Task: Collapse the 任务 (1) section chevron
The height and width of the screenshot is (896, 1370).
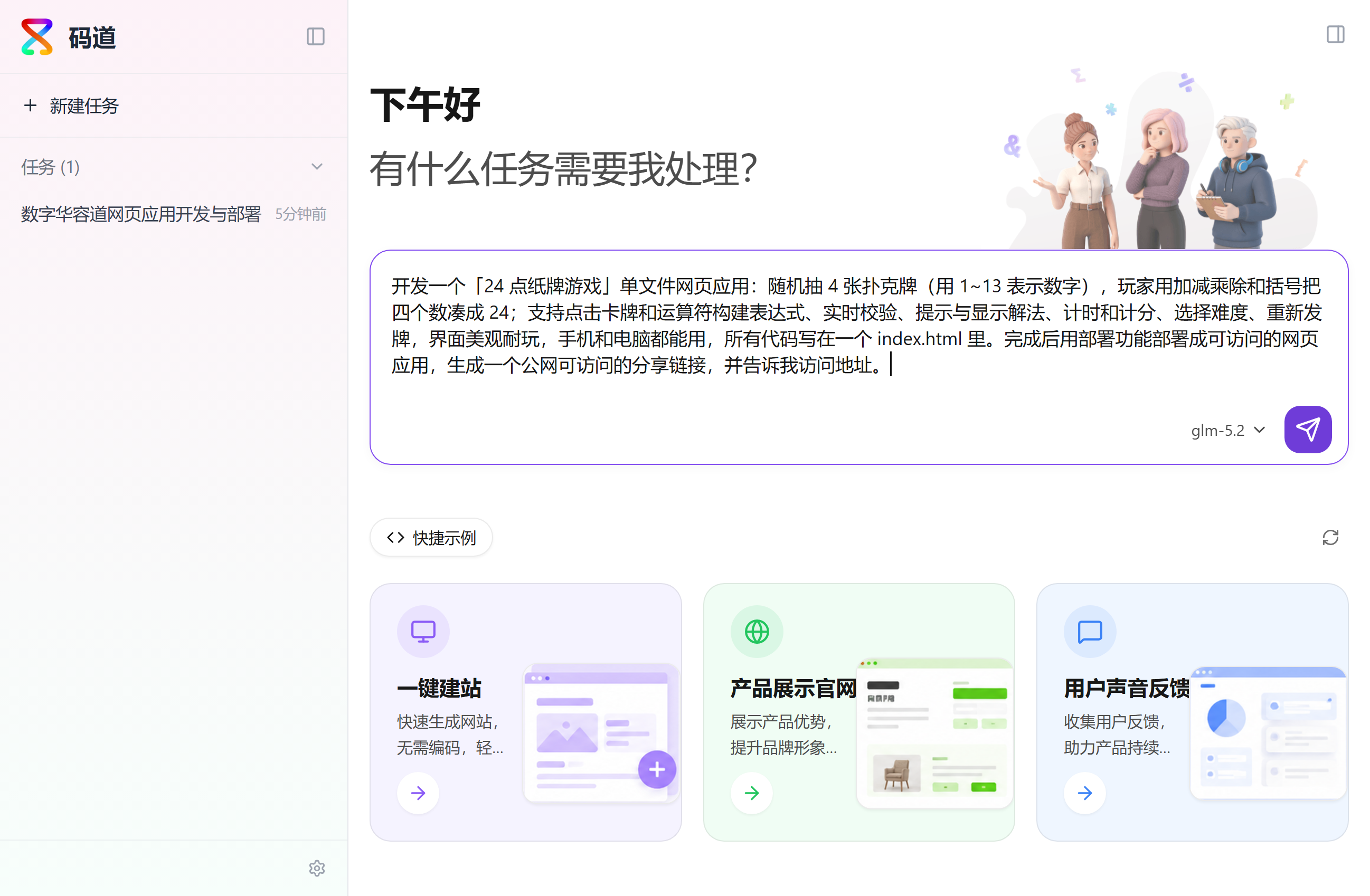Action: [x=317, y=167]
